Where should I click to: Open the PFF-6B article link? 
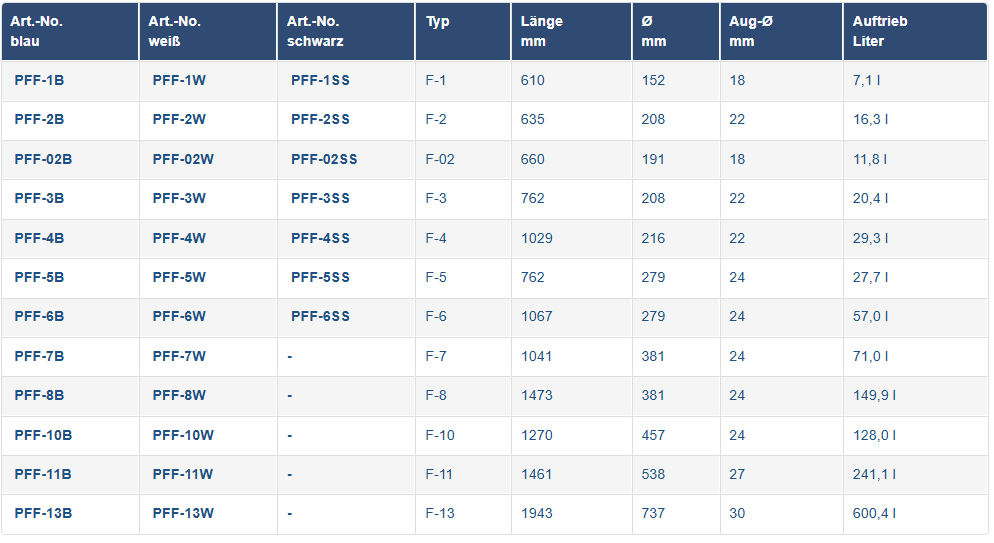point(39,316)
